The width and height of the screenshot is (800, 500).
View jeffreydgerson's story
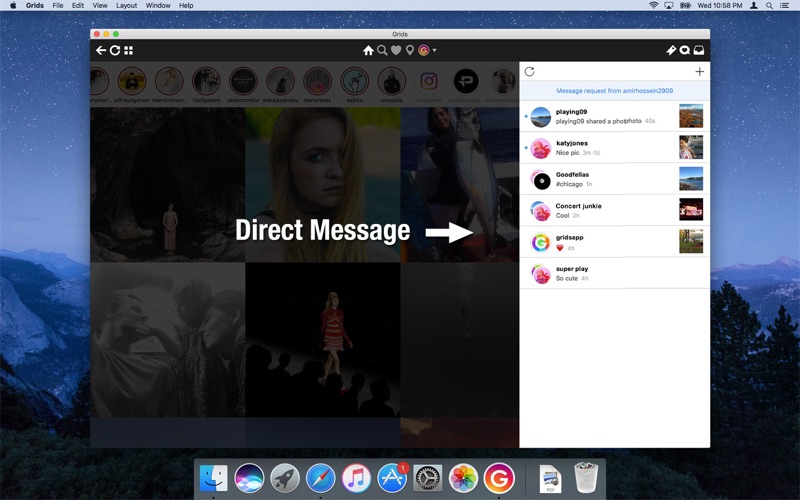tap(132, 81)
